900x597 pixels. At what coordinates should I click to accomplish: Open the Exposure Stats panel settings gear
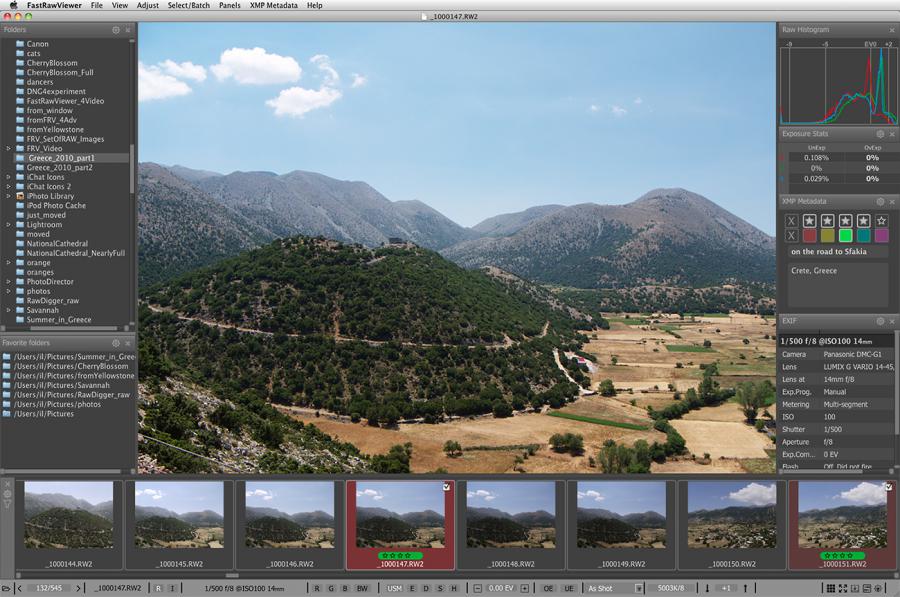click(x=880, y=133)
